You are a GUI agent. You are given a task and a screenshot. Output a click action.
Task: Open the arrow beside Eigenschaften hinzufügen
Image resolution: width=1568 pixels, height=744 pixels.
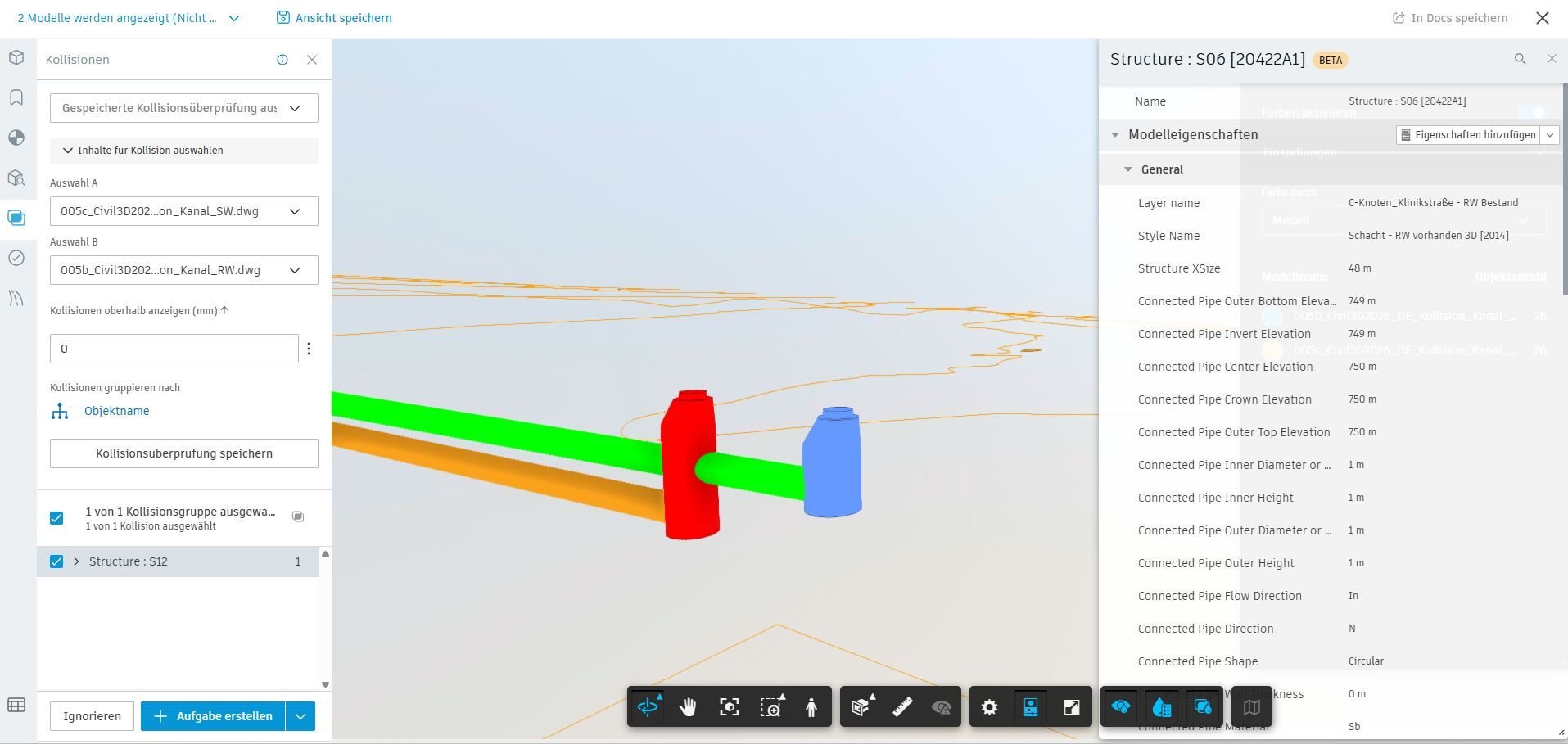pyautogui.click(x=1549, y=135)
